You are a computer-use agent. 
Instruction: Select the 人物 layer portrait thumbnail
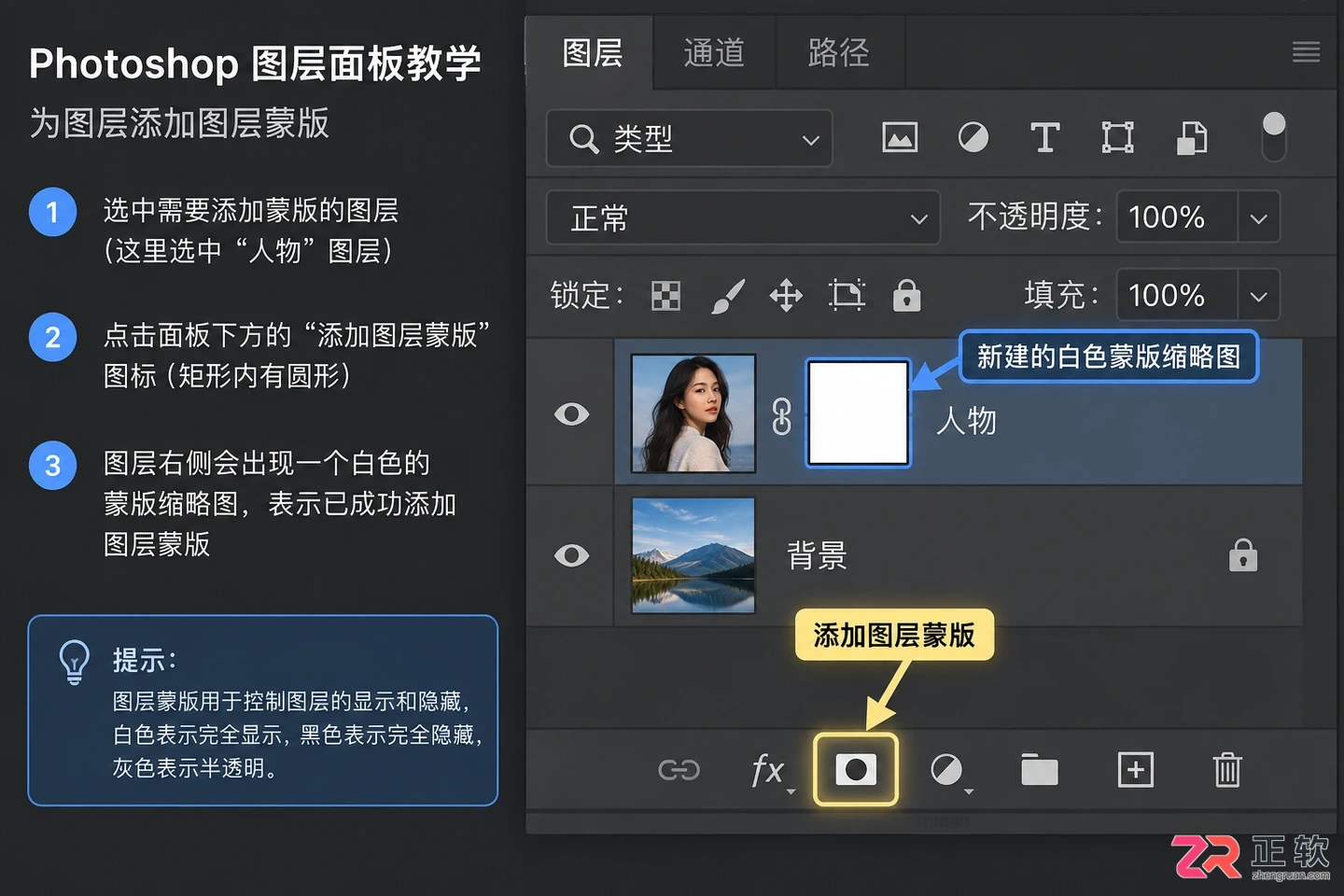[693, 413]
